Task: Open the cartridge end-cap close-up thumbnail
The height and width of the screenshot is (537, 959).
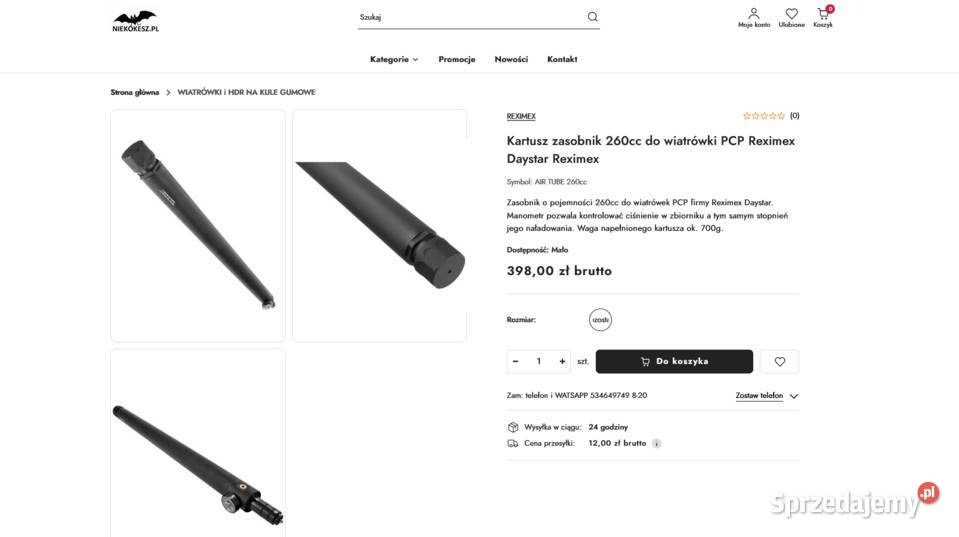Action: coord(379,225)
